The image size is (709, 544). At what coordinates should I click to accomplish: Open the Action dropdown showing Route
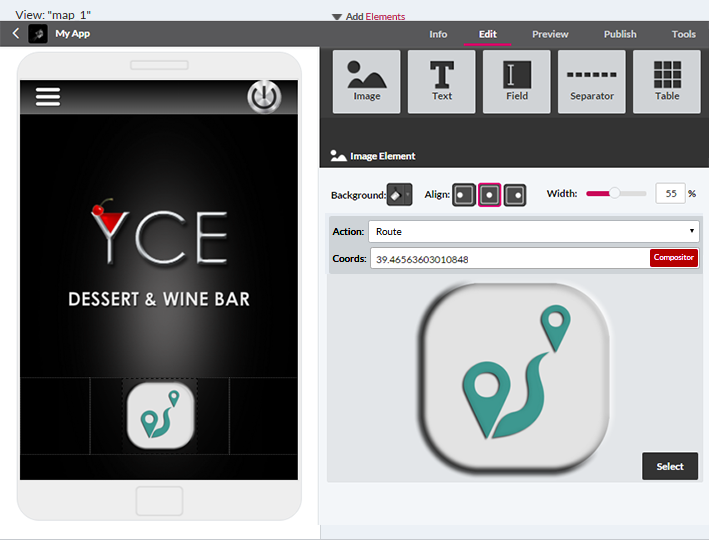pos(534,232)
